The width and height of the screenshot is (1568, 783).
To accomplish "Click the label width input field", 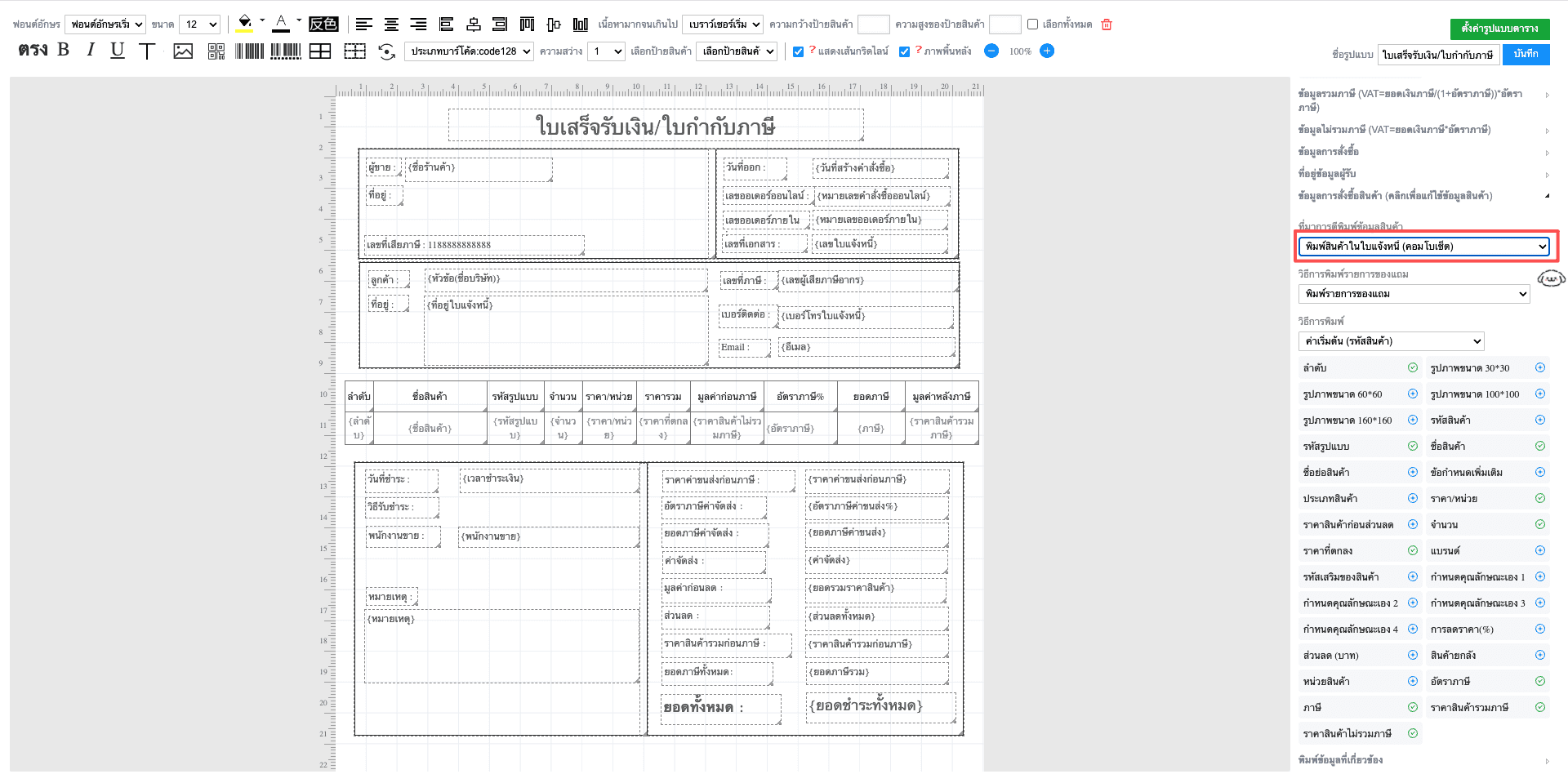I will (x=873, y=24).
